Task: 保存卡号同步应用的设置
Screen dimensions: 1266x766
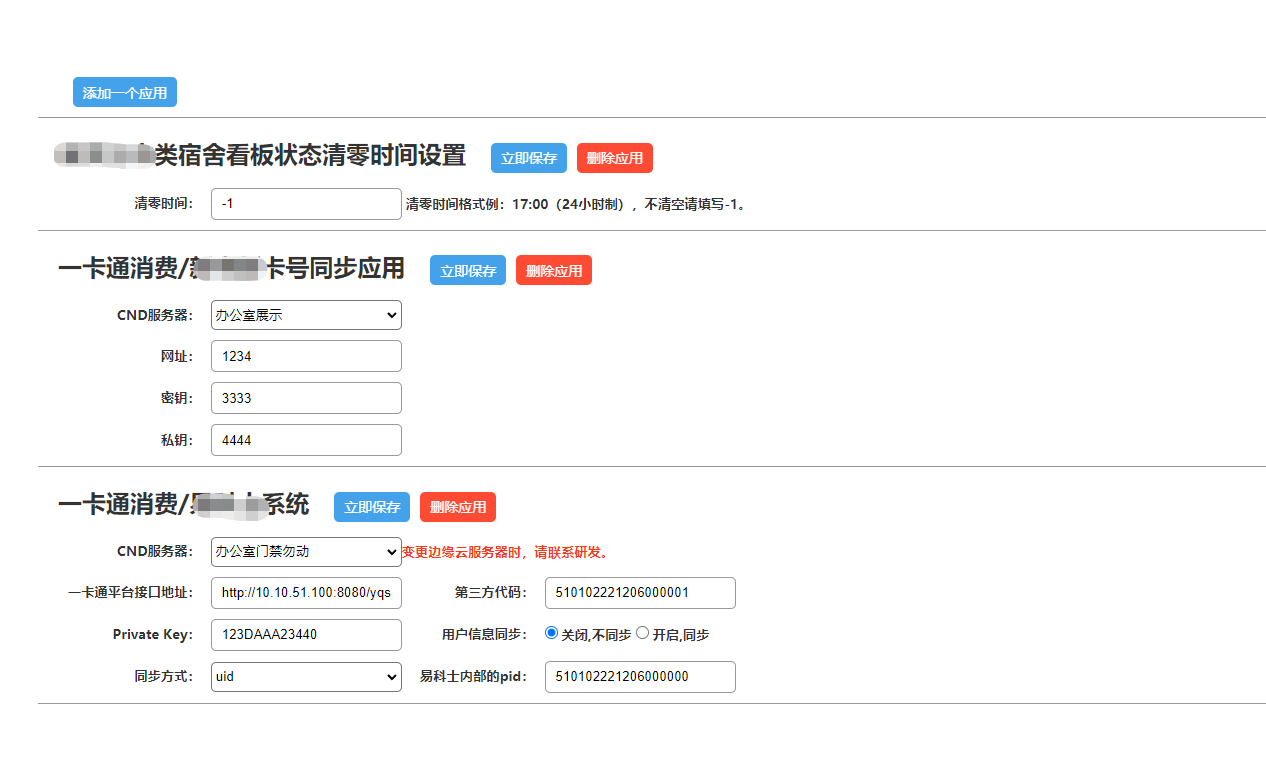Action: click(467, 270)
